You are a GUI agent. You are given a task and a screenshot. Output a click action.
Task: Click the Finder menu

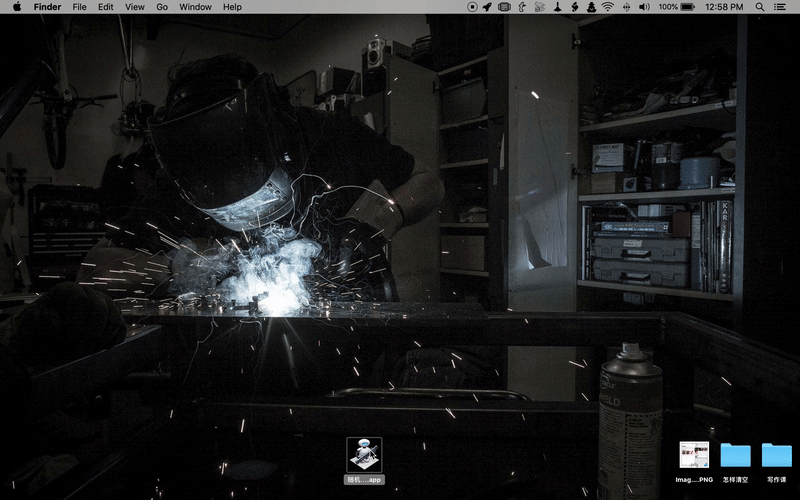coord(47,7)
